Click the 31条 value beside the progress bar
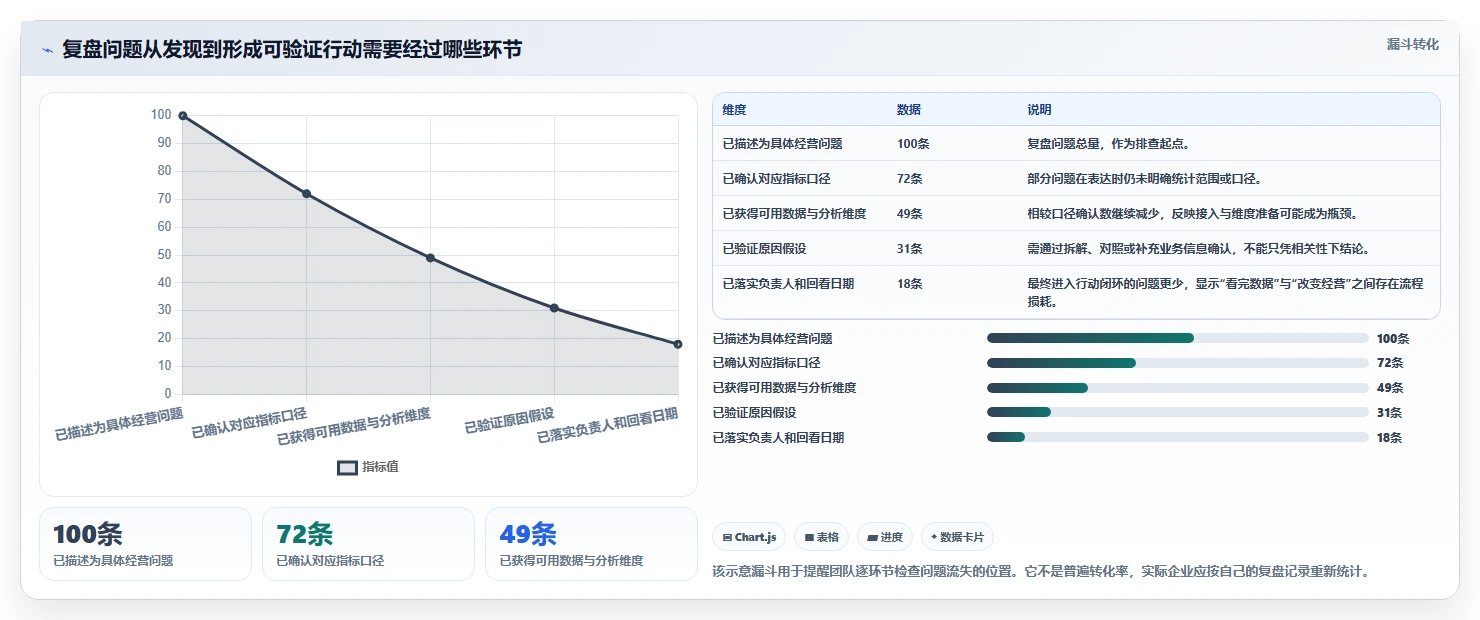Viewport: 1480px width, 620px height. tap(1390, 413)
